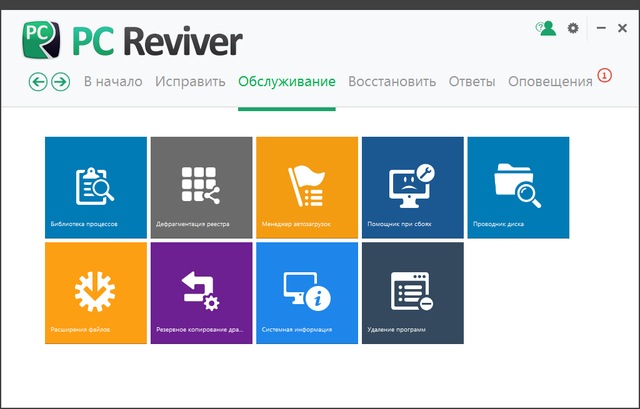This screenshot has width=640, height=409.
Task: Switch to the Исправить tab
Action: [x=190, y=81]
